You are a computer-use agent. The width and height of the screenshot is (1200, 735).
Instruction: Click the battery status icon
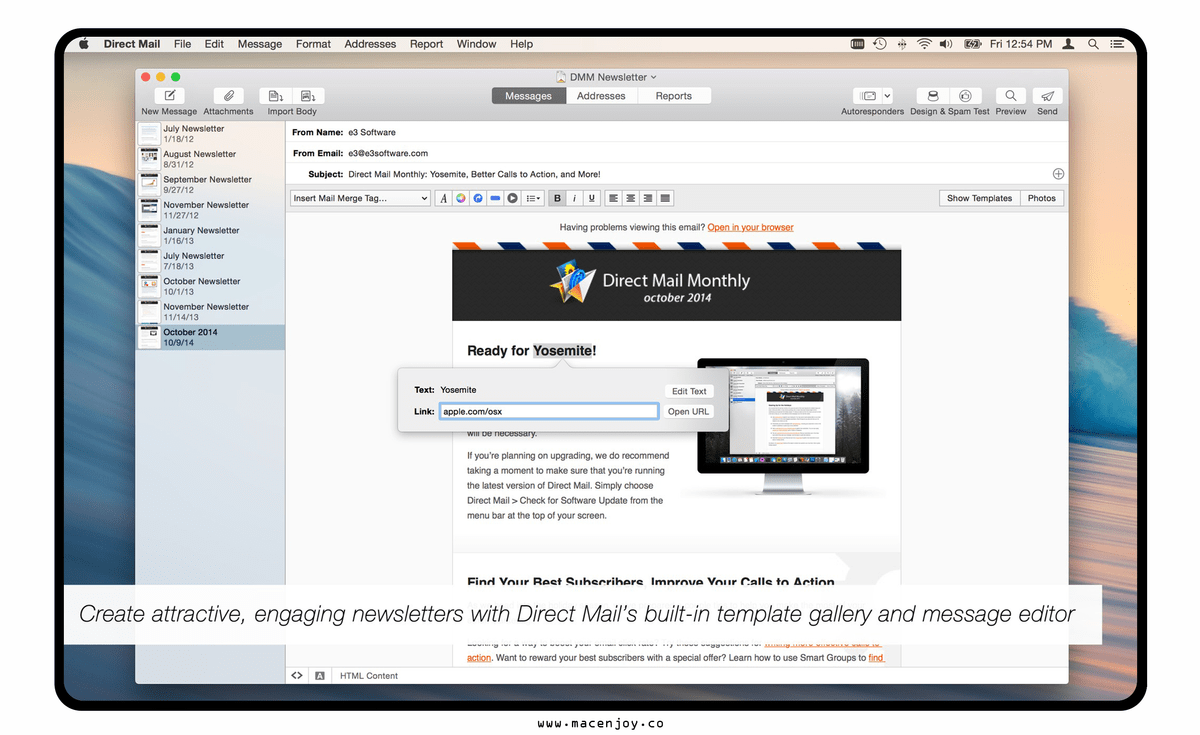tap(972, 44)
